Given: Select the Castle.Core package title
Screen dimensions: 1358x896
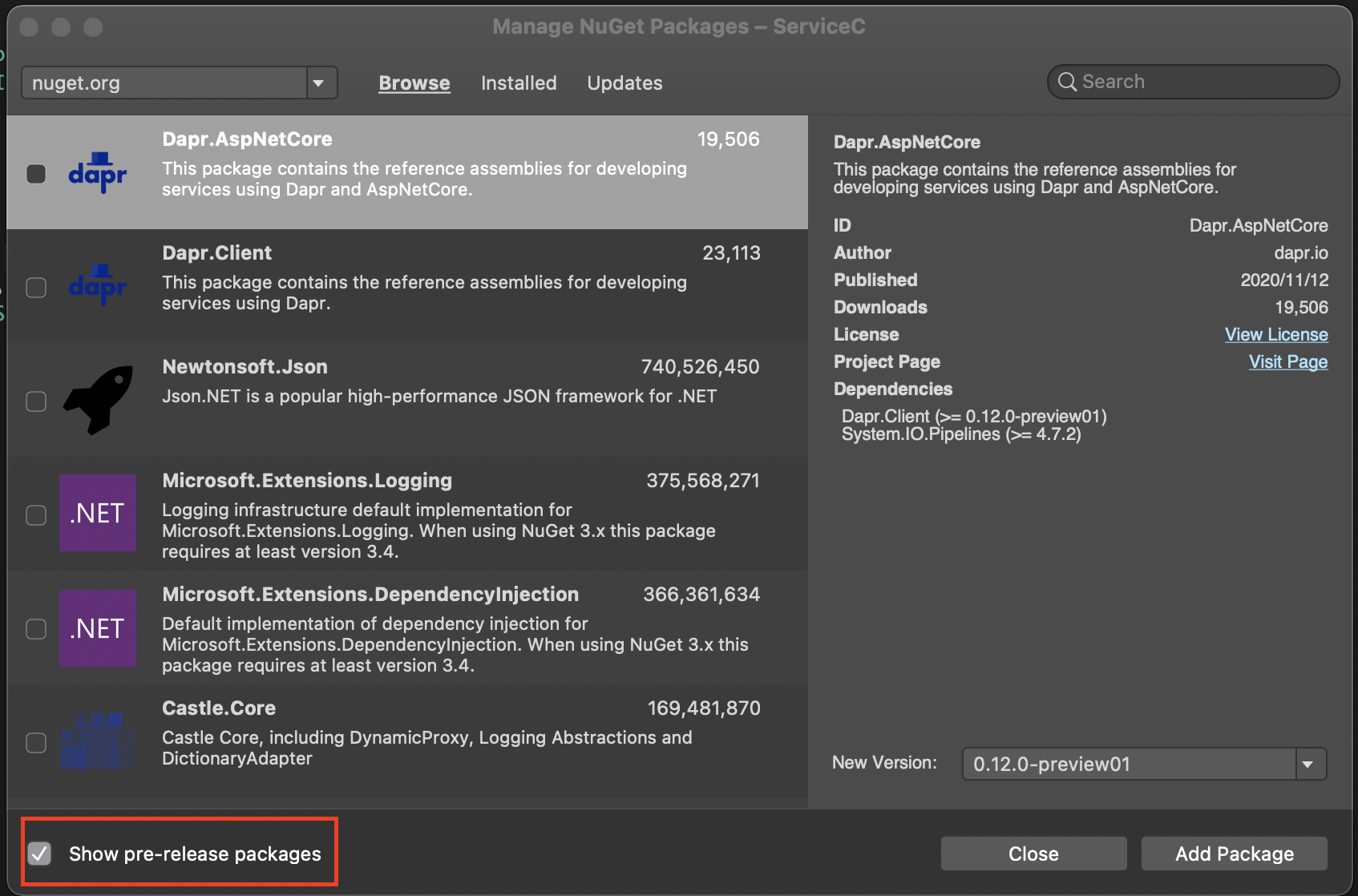Looking at the screenshot, I should 219,708.
